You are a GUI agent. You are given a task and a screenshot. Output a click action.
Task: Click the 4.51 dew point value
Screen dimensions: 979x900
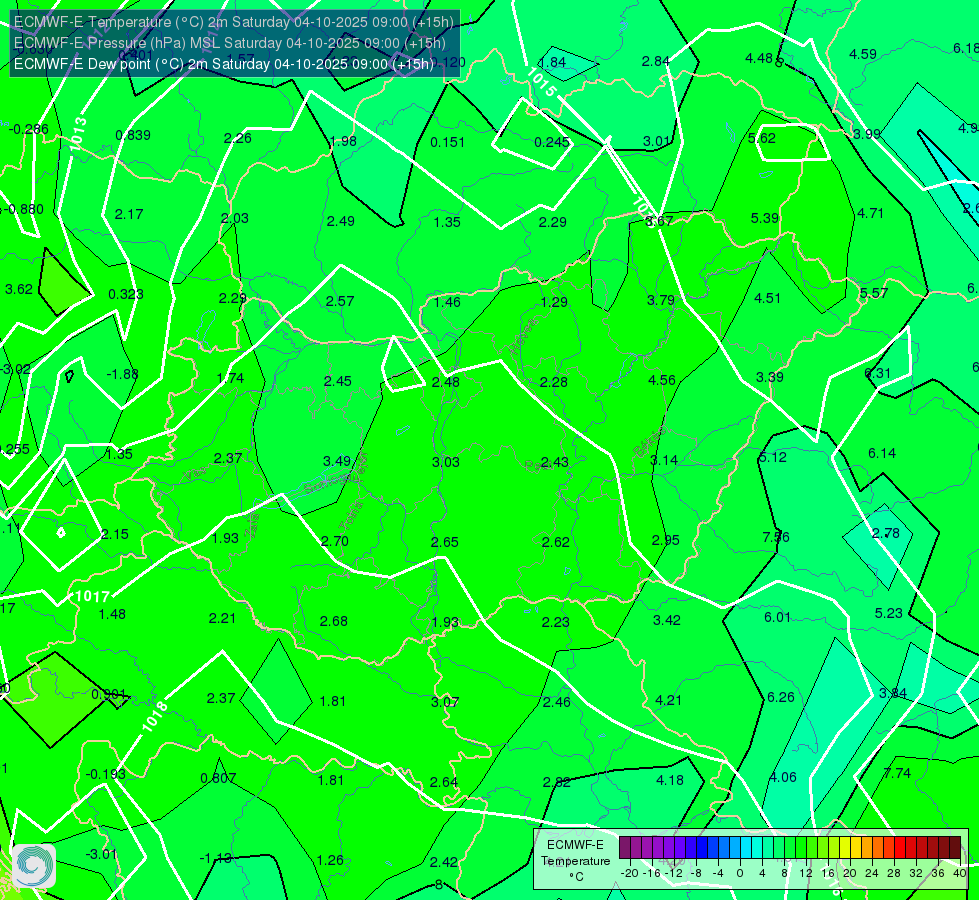click(x=768, y=298)
